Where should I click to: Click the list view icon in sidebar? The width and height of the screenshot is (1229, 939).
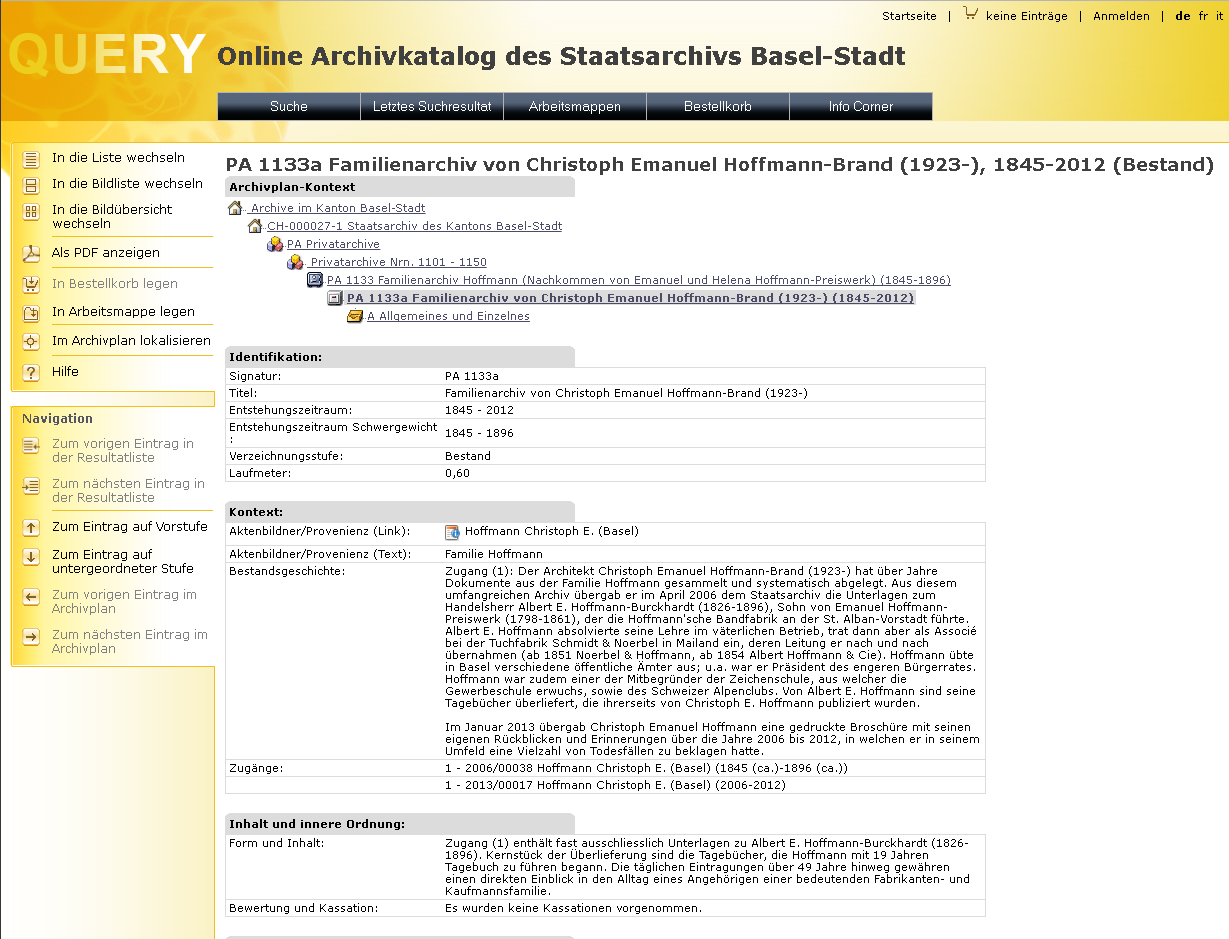tap(31, 158)
